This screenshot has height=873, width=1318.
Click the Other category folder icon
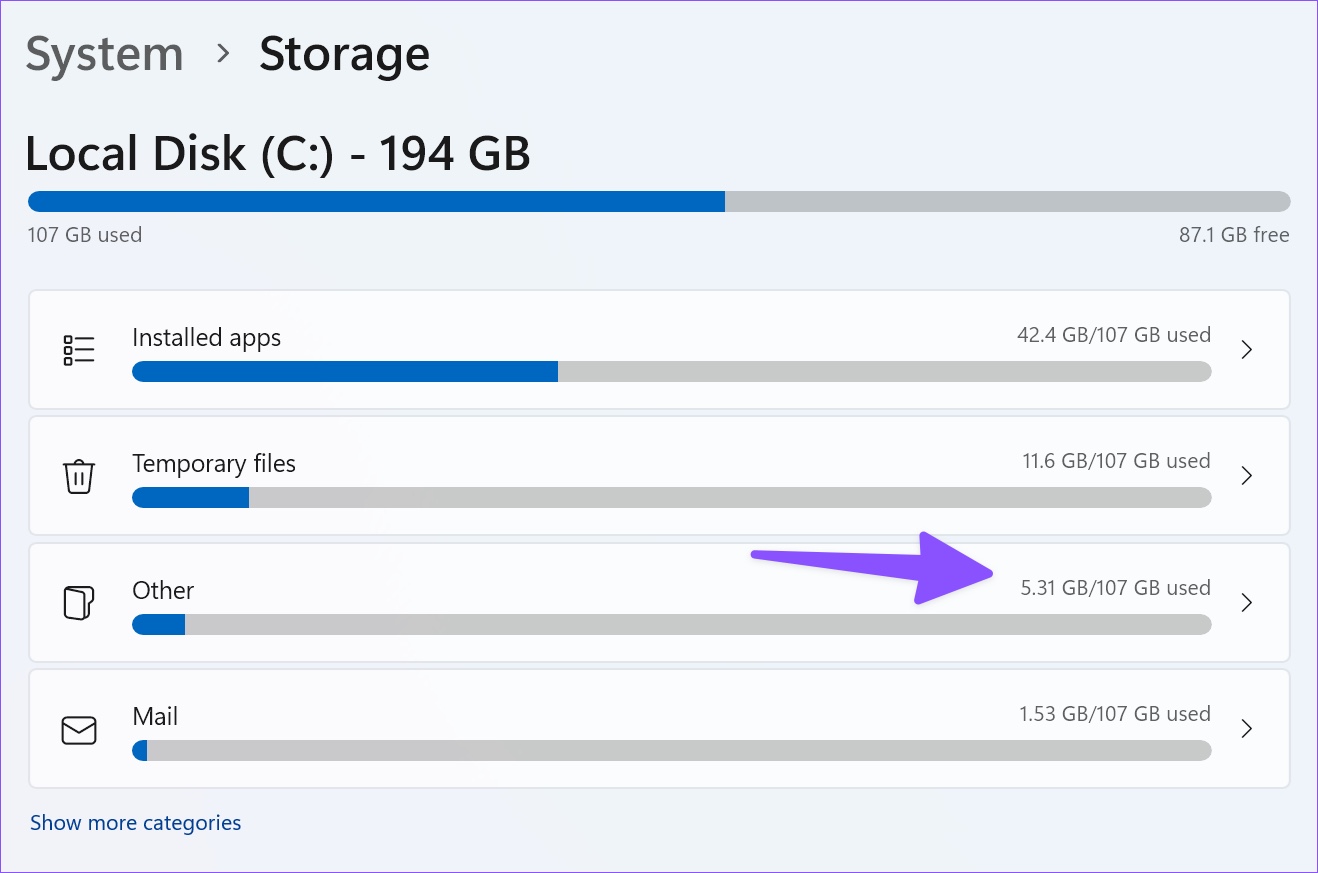pyautogui.click(x=79, y=603)
